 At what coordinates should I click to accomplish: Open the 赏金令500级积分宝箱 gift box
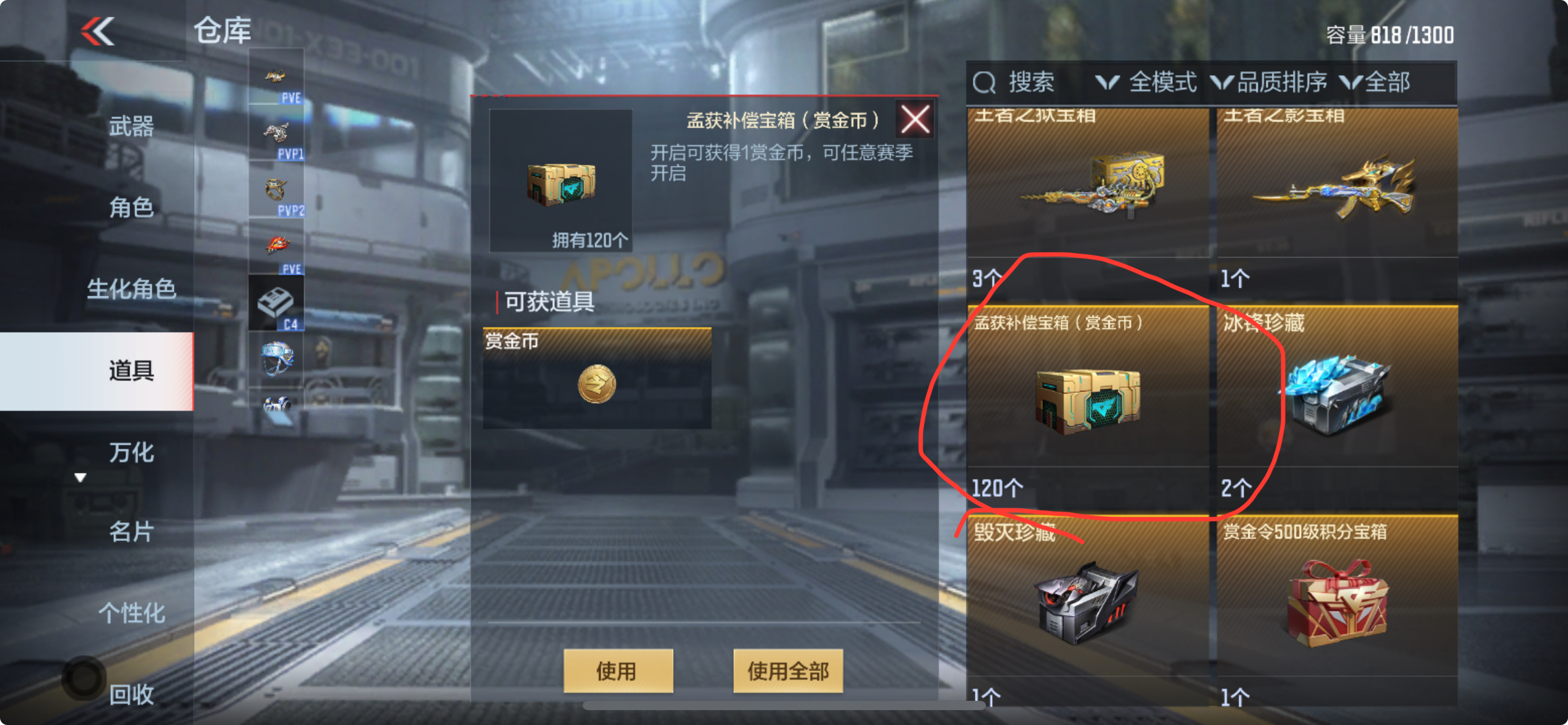point(1338,604)
